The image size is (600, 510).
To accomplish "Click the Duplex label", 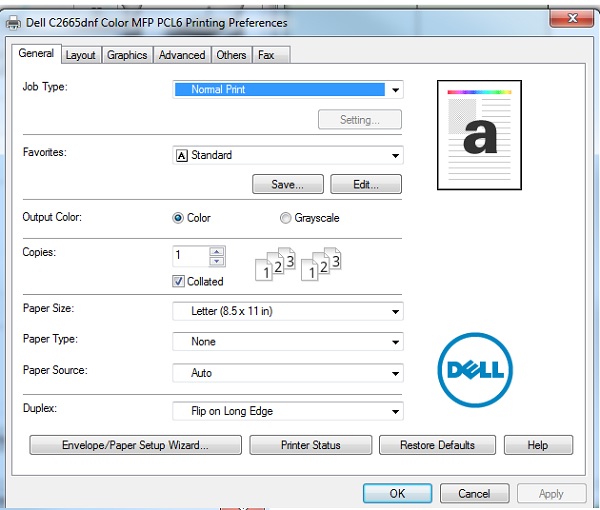I will click(x=40, y=408).
